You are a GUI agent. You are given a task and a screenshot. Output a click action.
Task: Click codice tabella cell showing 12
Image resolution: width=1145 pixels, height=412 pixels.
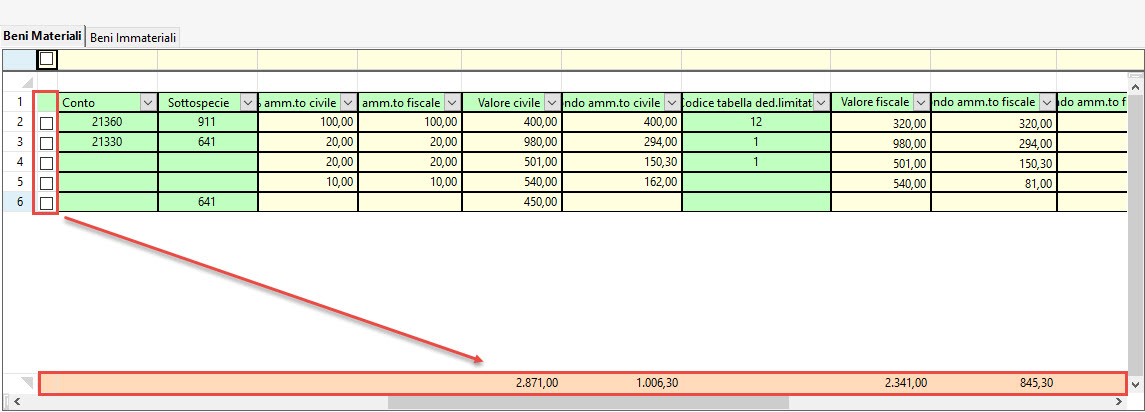click(x=756, y=123)
